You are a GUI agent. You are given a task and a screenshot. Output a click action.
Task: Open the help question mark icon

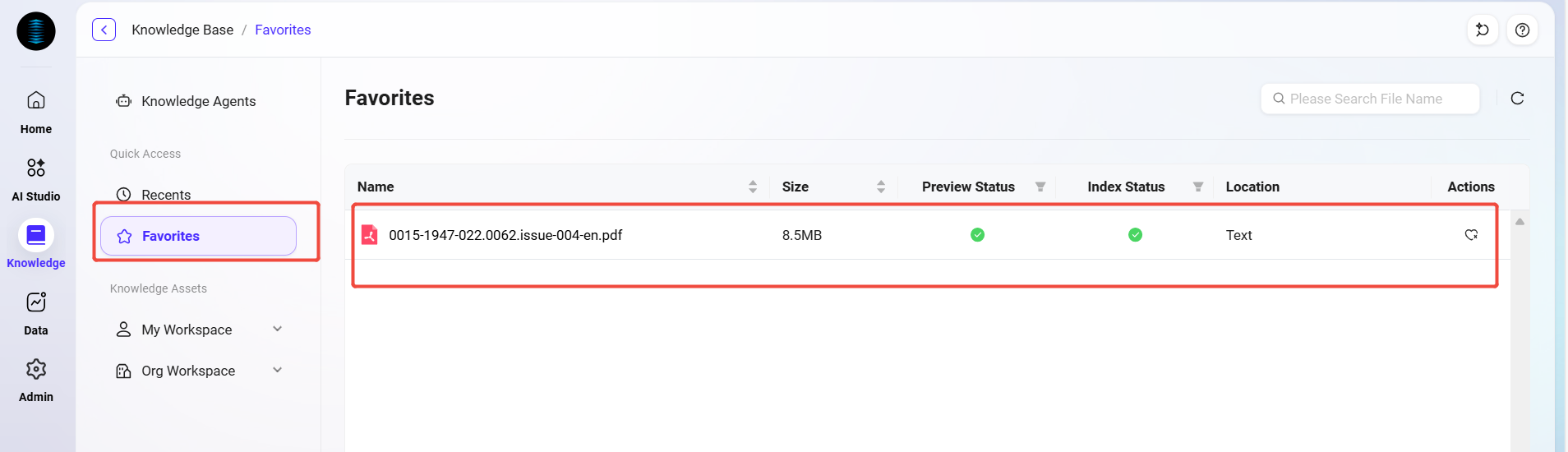click(1522, 30)
